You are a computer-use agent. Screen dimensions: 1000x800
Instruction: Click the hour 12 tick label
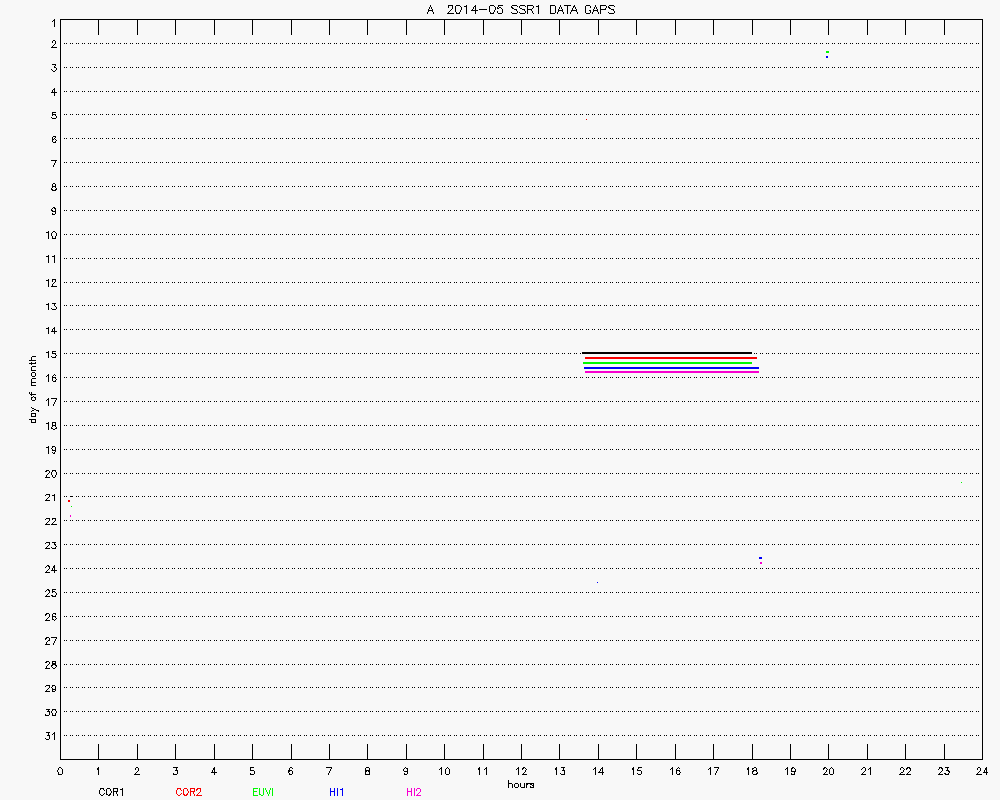click(521, 771)
